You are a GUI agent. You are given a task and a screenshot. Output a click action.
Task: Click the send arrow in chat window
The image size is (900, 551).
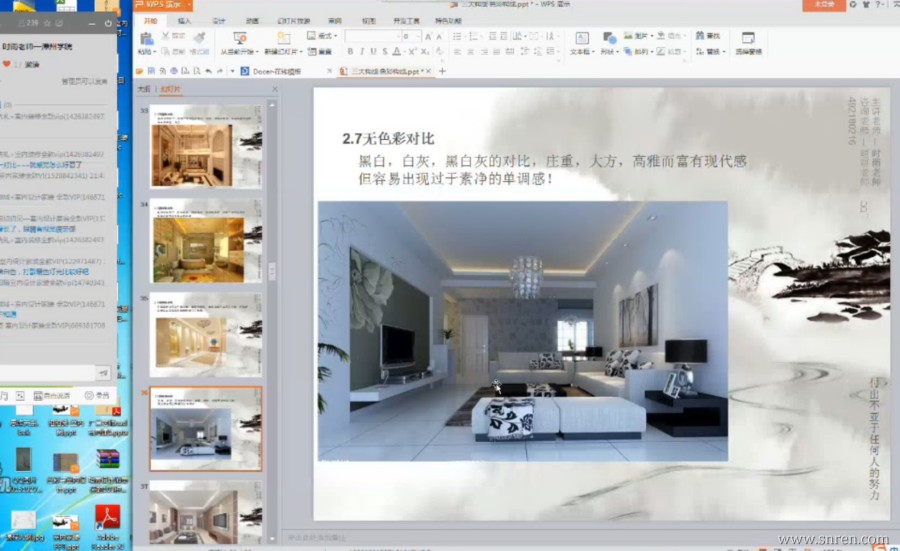[104, 373]
